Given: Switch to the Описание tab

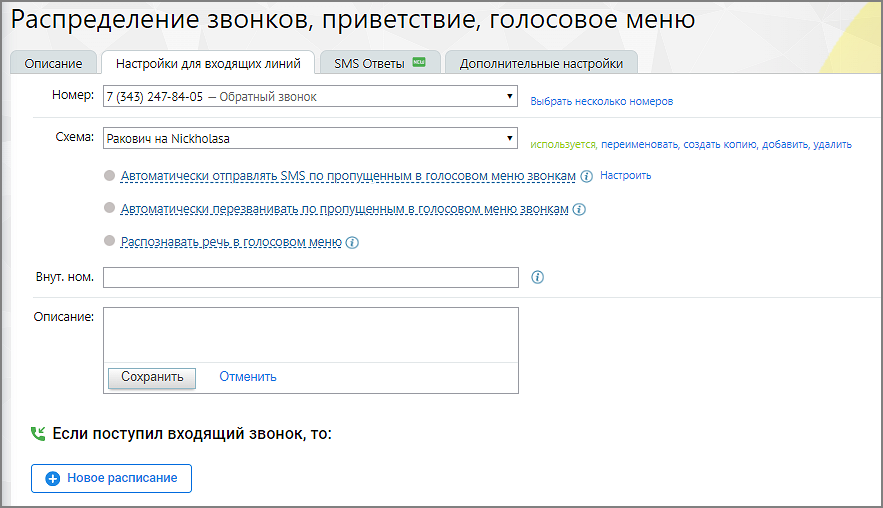Looking at the screenshot, I should click(x=53, y=63).
